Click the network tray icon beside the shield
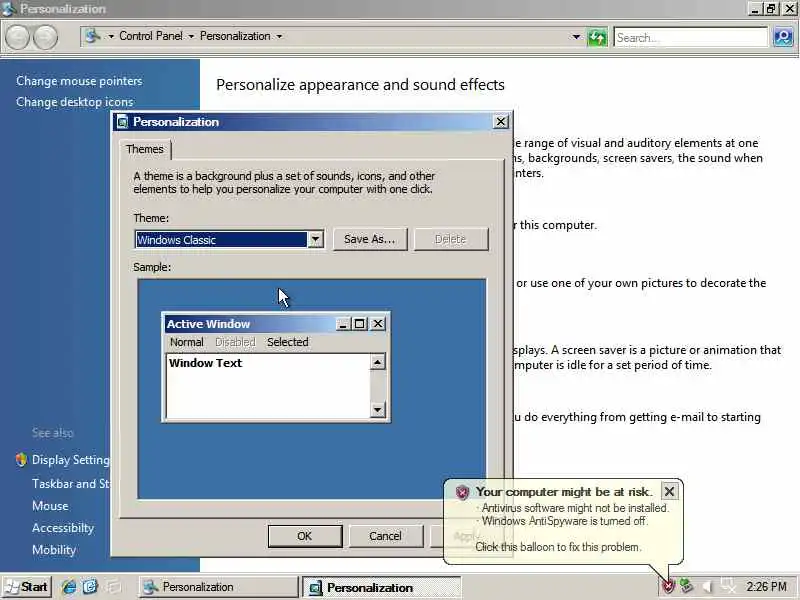Viewport: 800px width, 600px height. coord(687,587)
